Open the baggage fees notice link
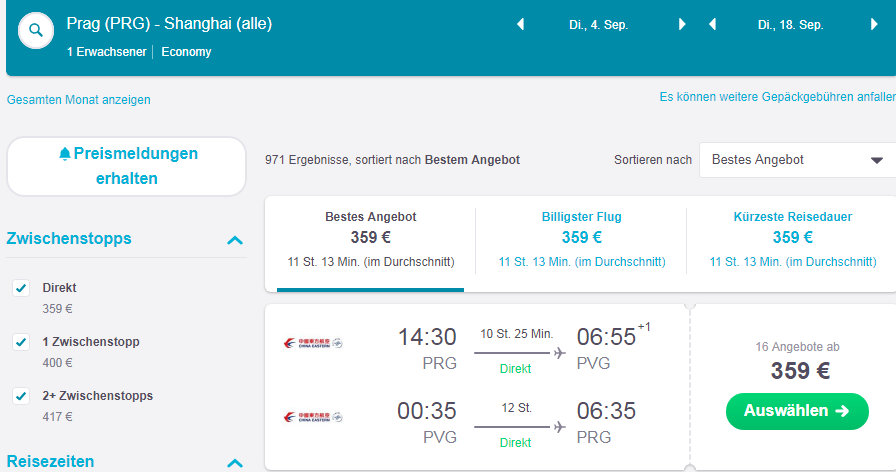 778,97
